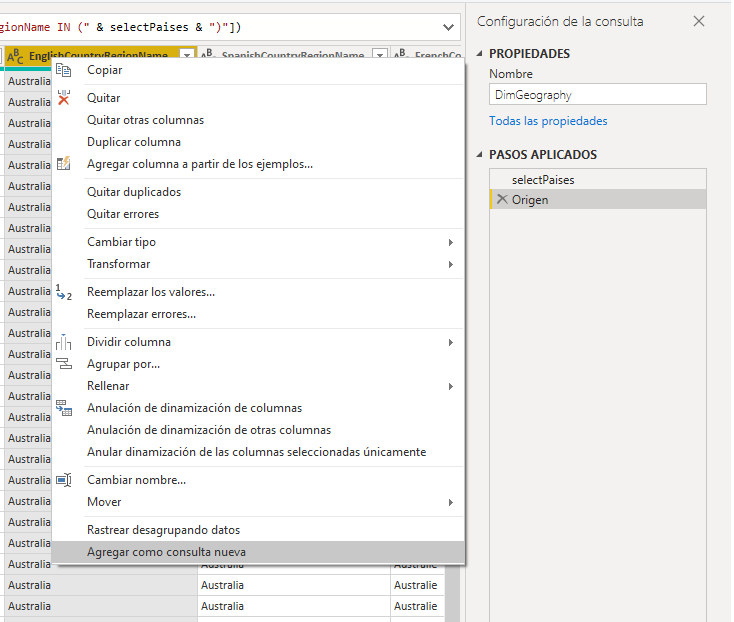Click the Cambiar nombre icon
This screenshot has height=622, width=734.
[x=64, y=480]
